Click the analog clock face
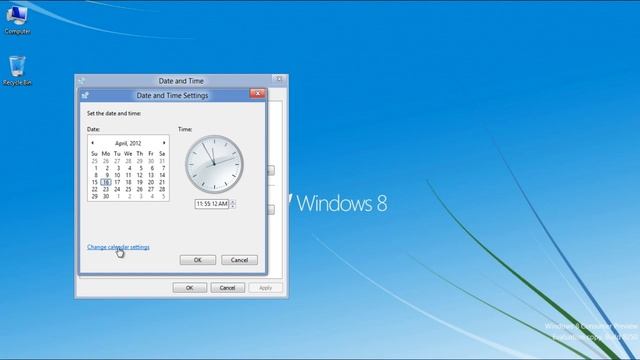Screen dimensions: 640x360 click(x=214, y=164)
